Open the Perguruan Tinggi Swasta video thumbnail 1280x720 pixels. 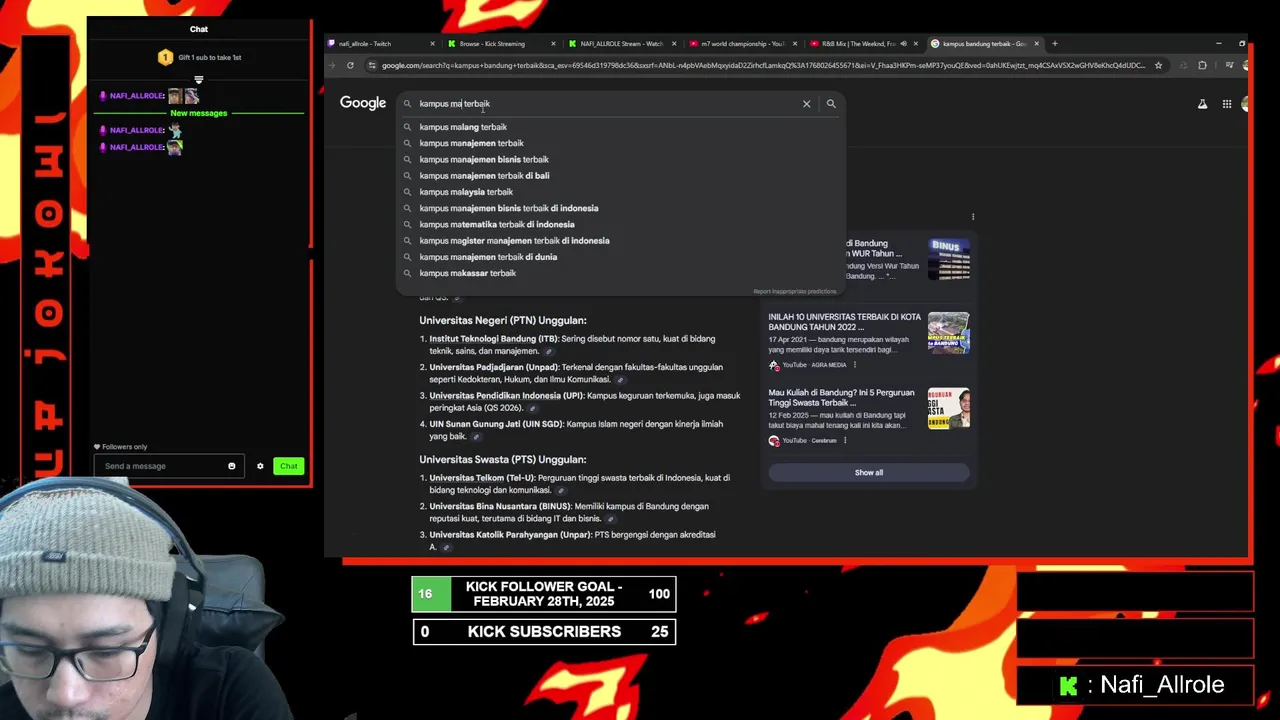pos(948,409)
